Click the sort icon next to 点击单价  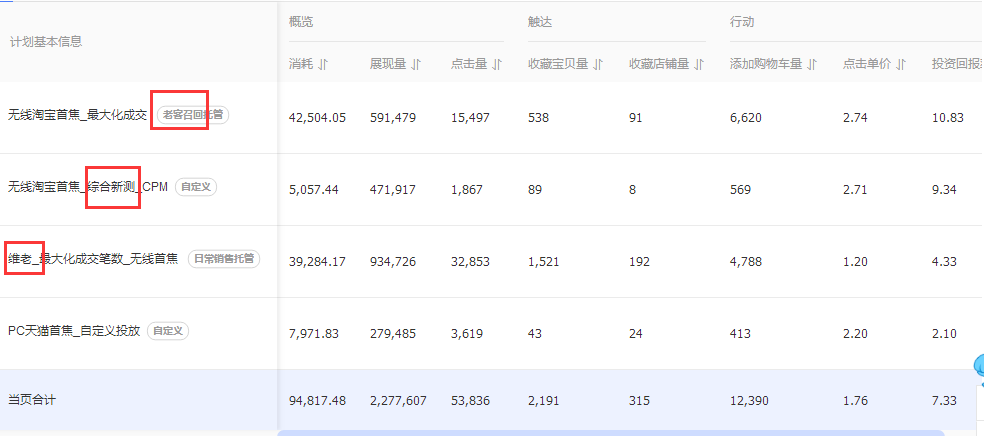point(901,64)
